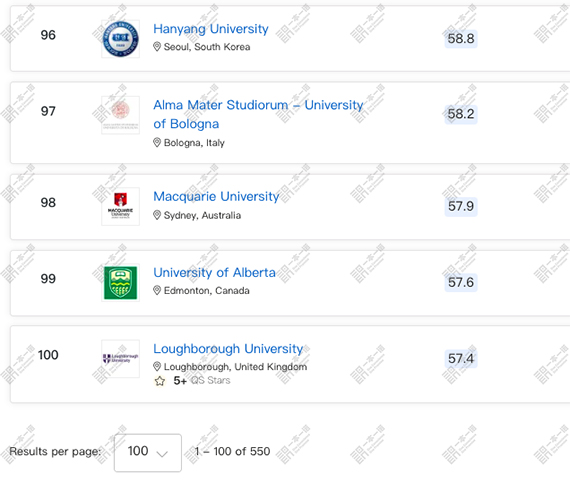Open the Macquarie University link

pos(216,196)
